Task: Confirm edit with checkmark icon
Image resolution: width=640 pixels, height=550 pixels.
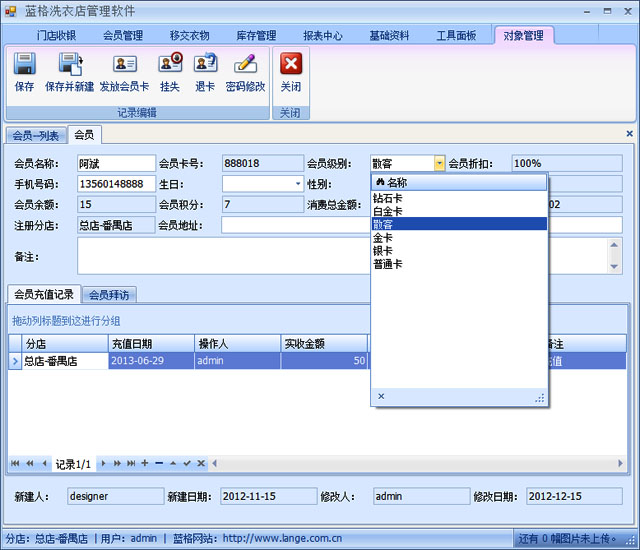Action: click(x=187, y=463)
